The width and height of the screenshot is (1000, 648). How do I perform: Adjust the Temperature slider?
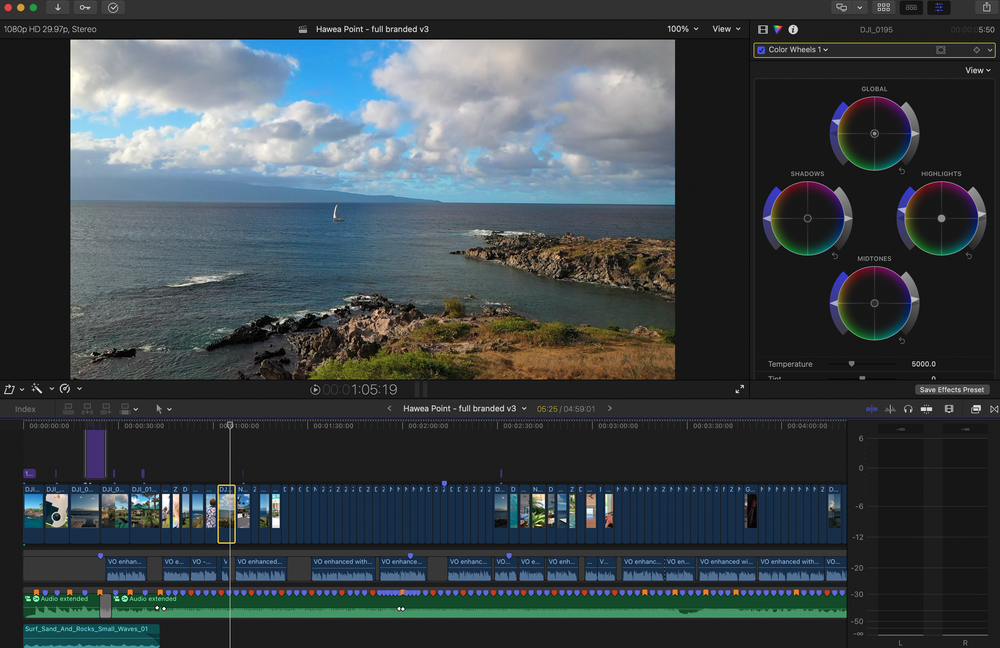851,363
